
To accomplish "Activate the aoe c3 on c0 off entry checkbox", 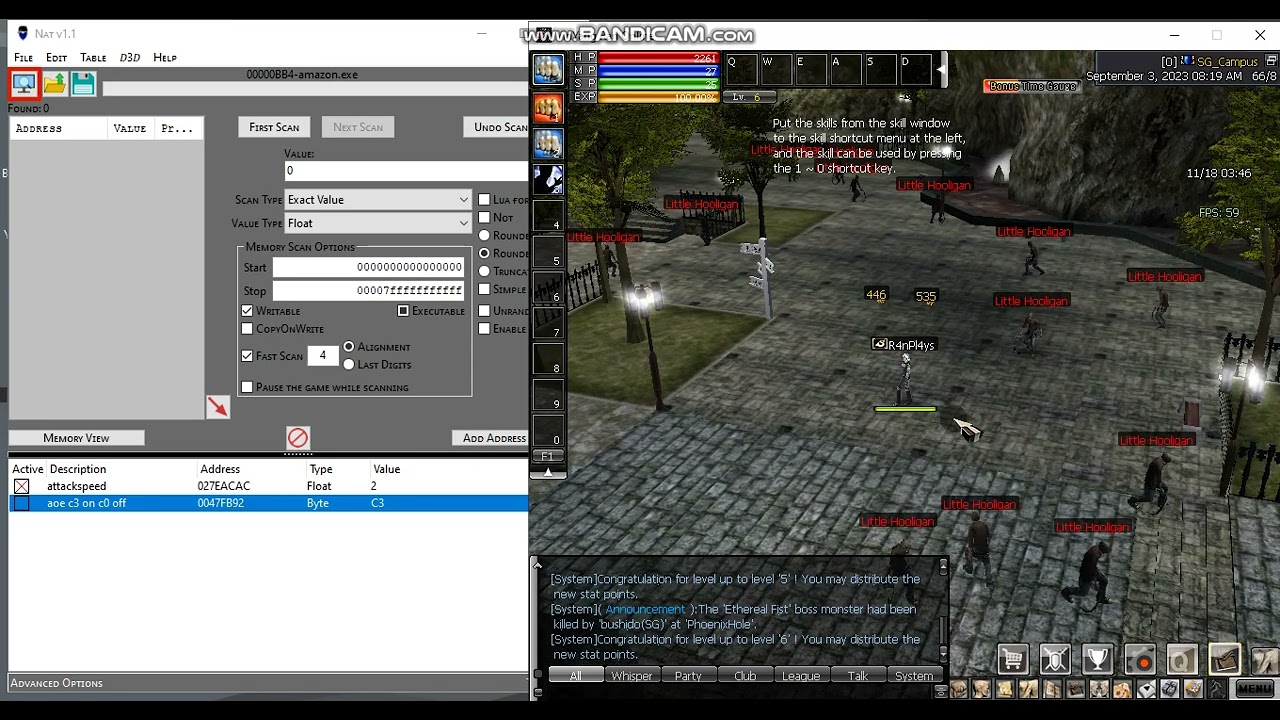I will [x=21, y=503].
